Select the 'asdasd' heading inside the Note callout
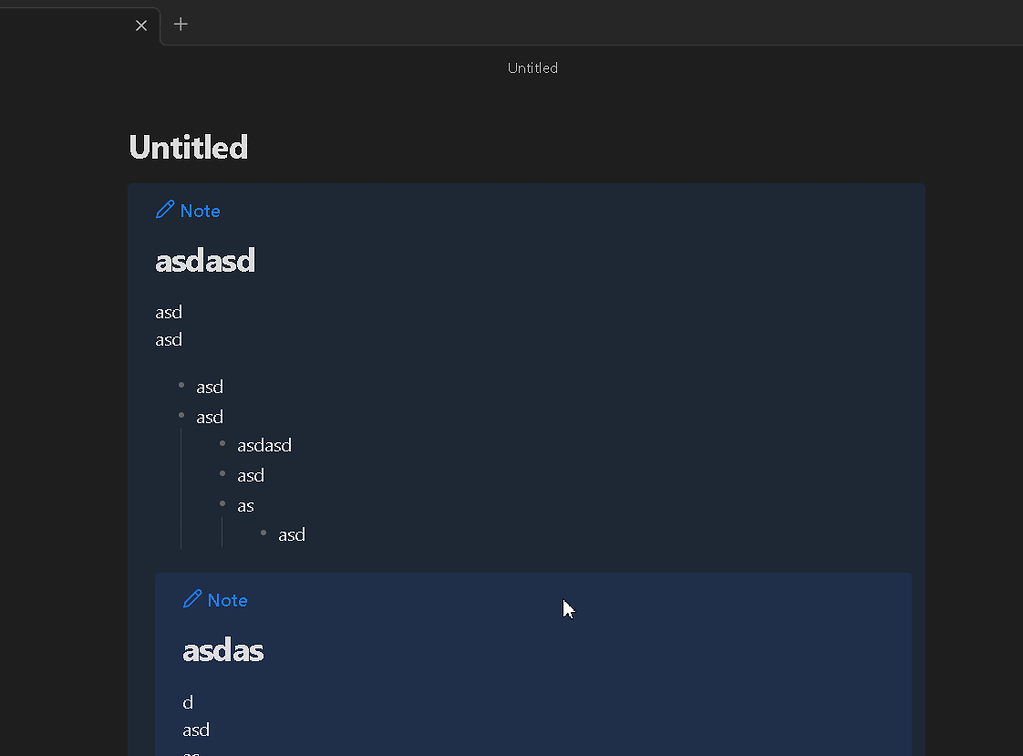The image size is (1023, 756). [x=205, y=259]
